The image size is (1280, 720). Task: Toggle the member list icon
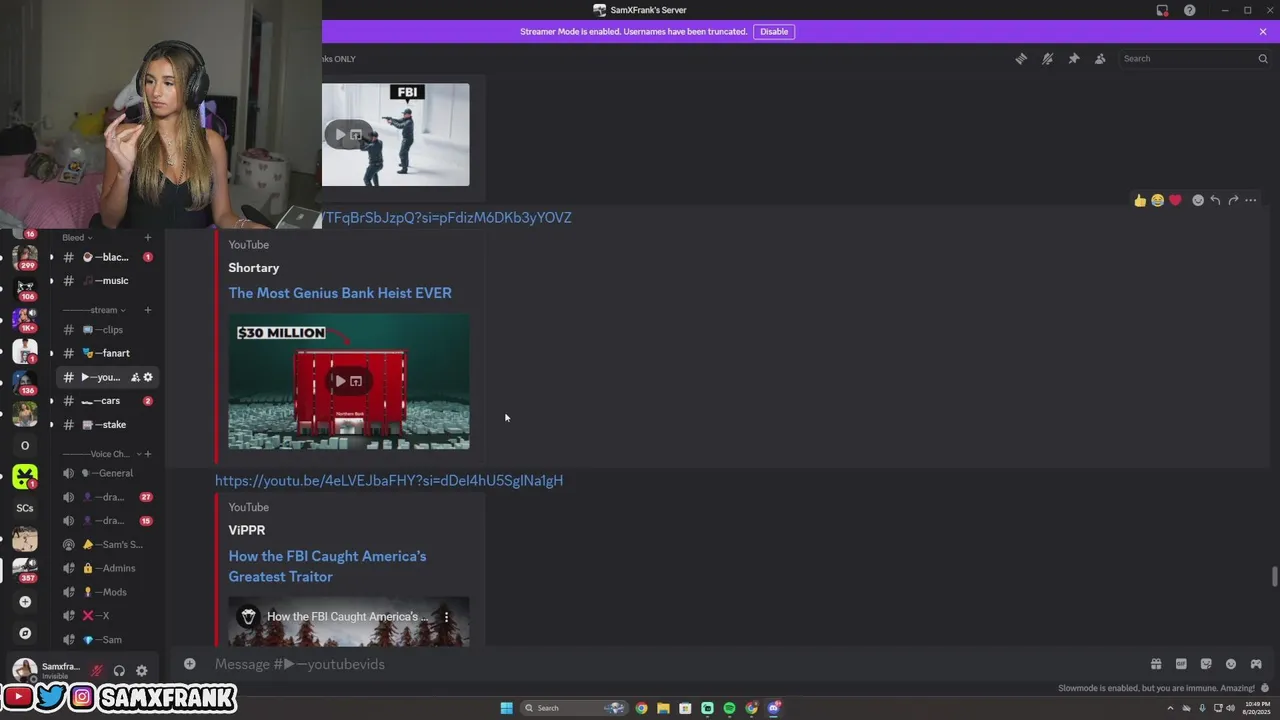pos(1100,59)
